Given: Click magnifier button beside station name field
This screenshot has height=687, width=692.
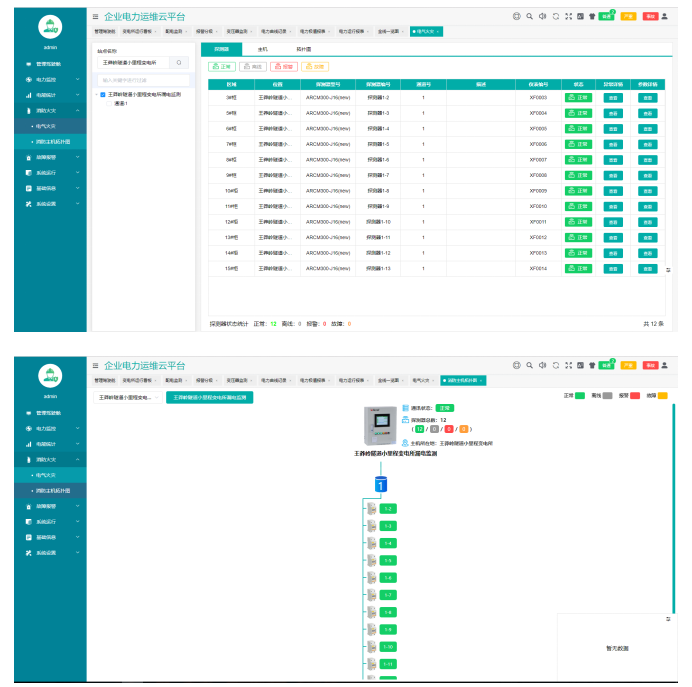Looking at the screenshot, I should (179, 63).
